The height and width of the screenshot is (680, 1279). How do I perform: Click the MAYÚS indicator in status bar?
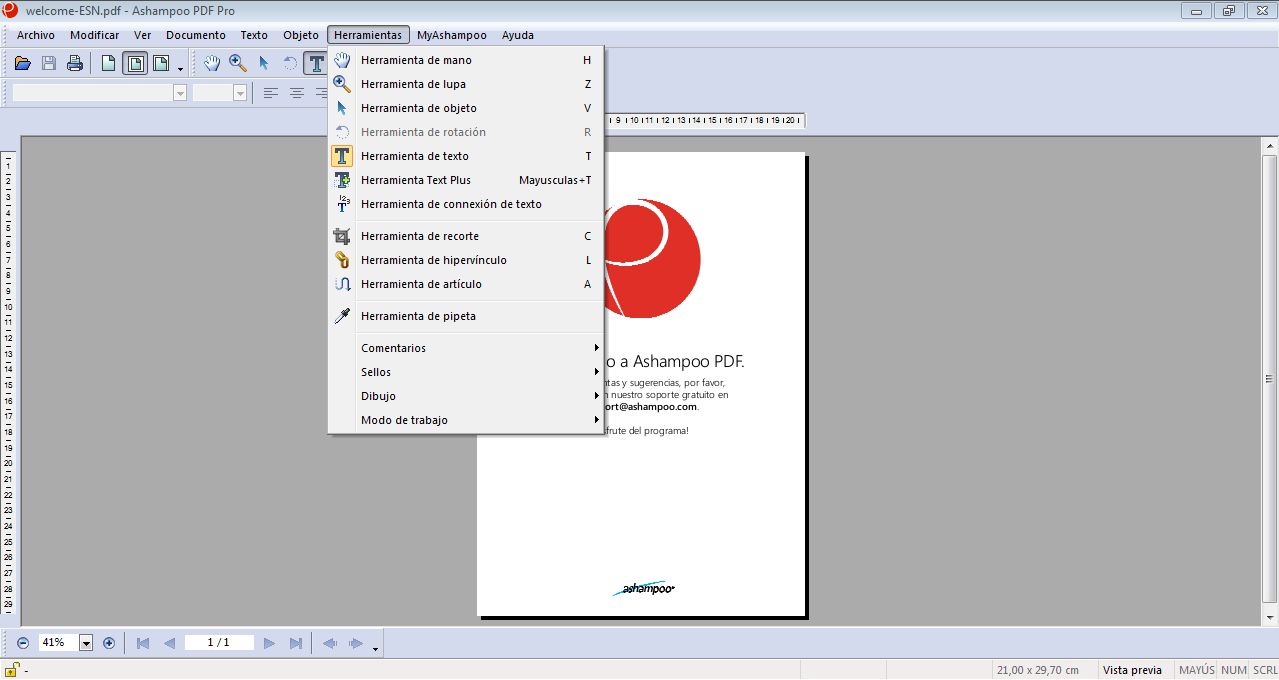pyautogui.click(x=1197, y=670)
